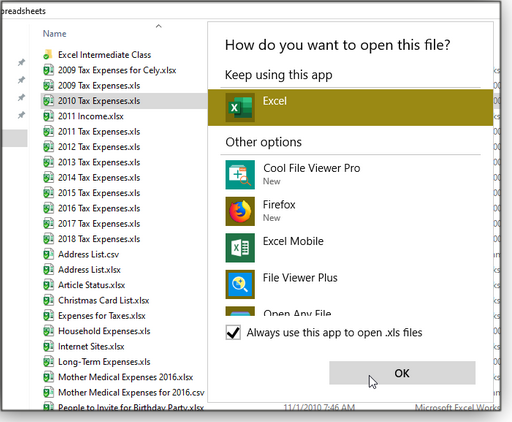The image size is (512, 422).
Task: Confirm the dialog with OK
Action: pyautogui.click(x=402, y=373)
